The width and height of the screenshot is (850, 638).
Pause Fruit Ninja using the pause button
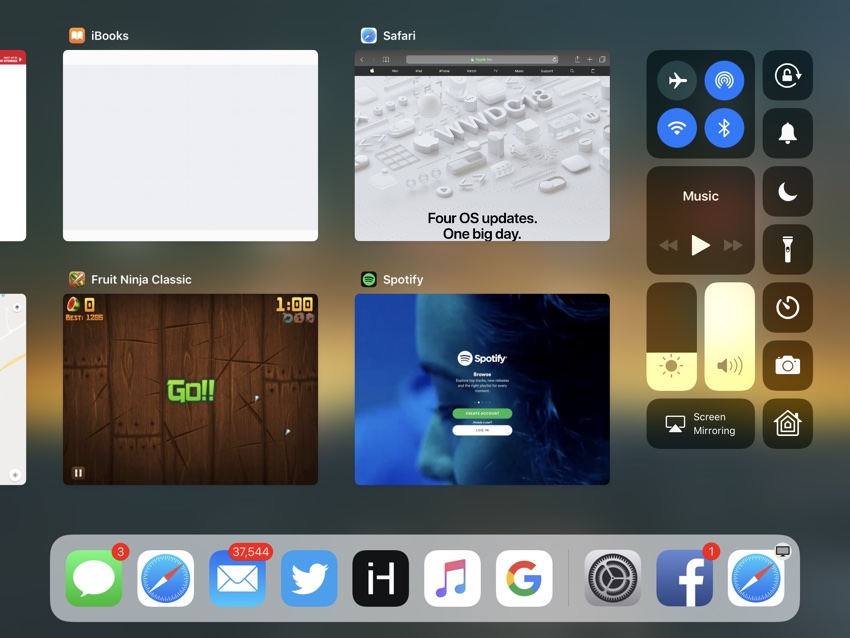click(x=78, y=473)
